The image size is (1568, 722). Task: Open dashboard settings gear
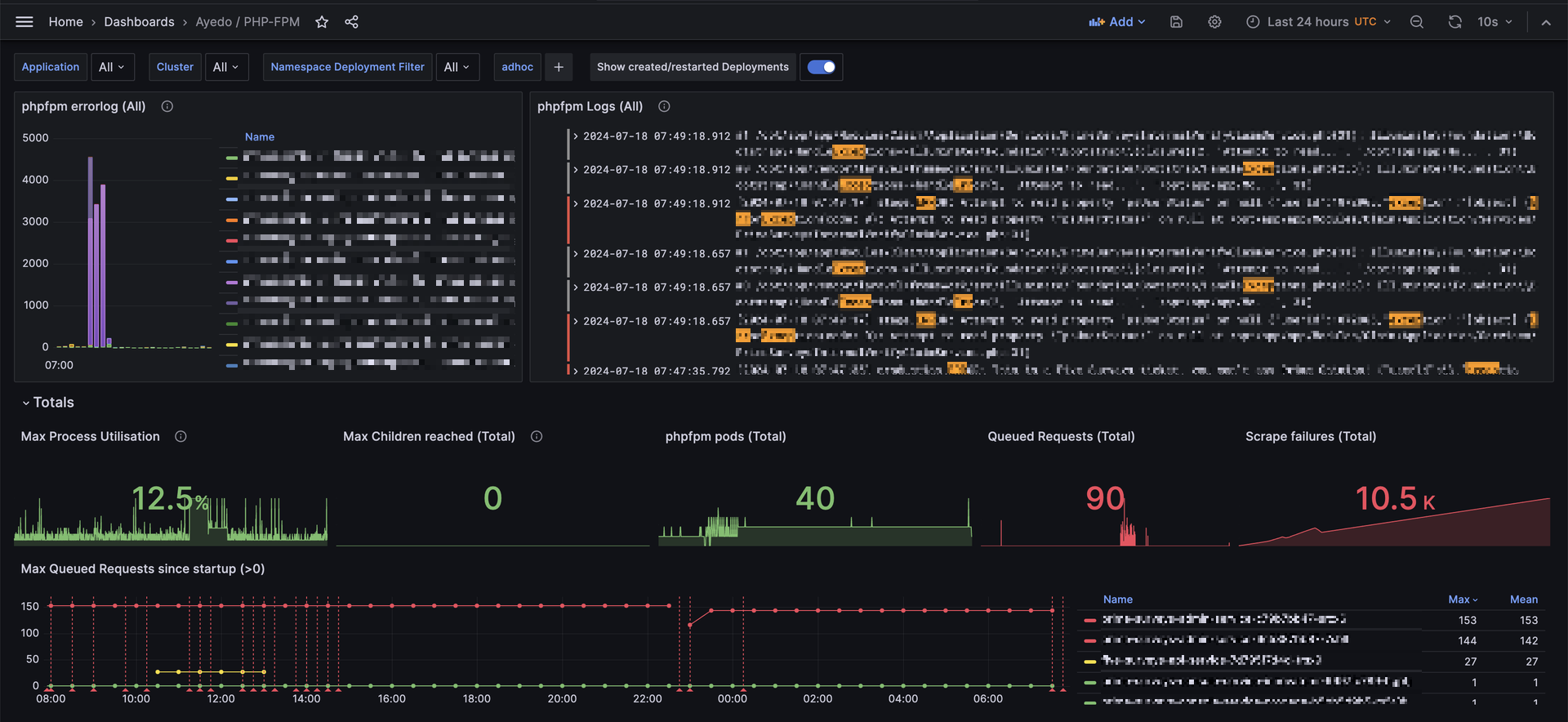click(x=1214, y=22)
